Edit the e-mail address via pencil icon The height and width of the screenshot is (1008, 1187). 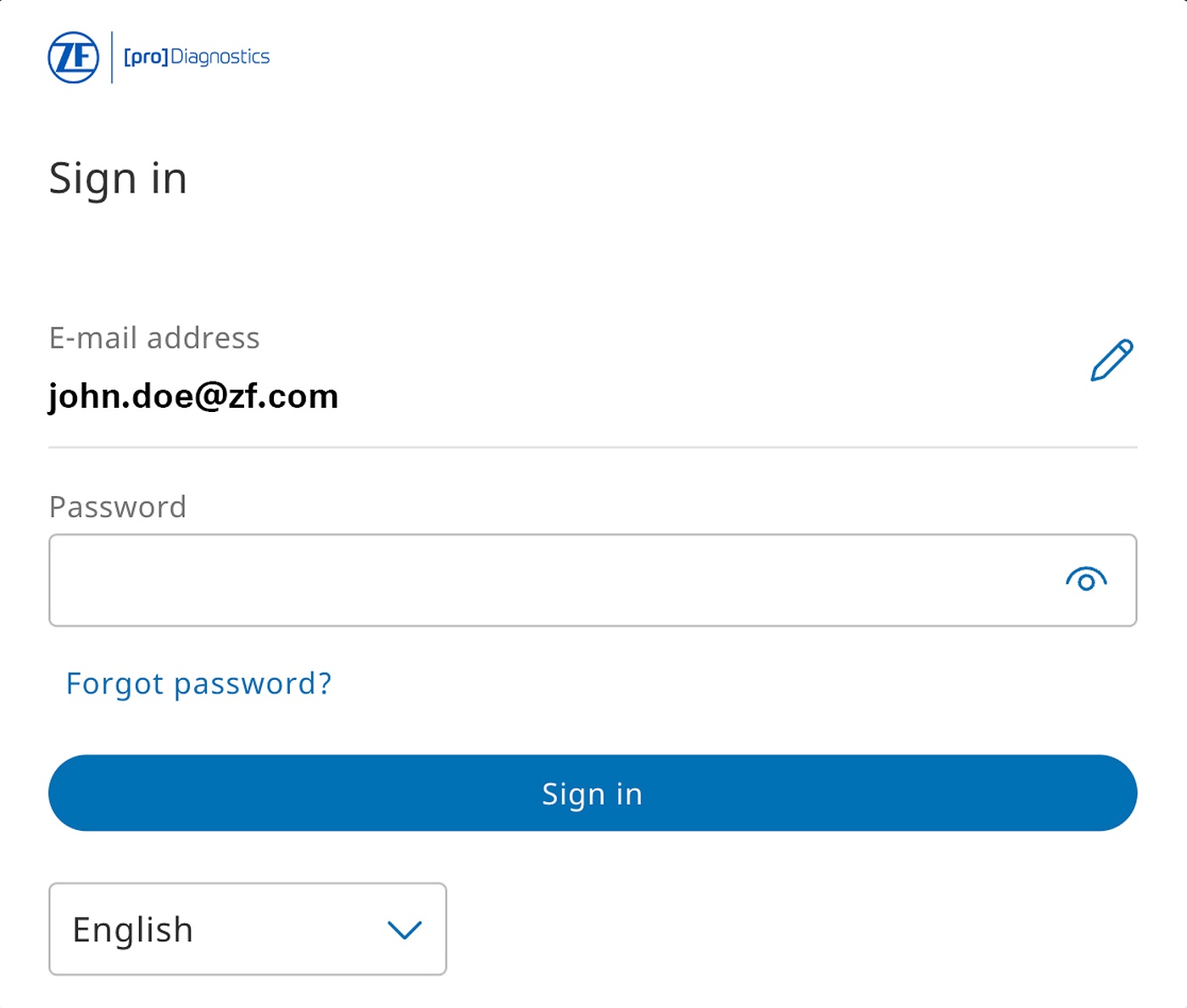1111,360
